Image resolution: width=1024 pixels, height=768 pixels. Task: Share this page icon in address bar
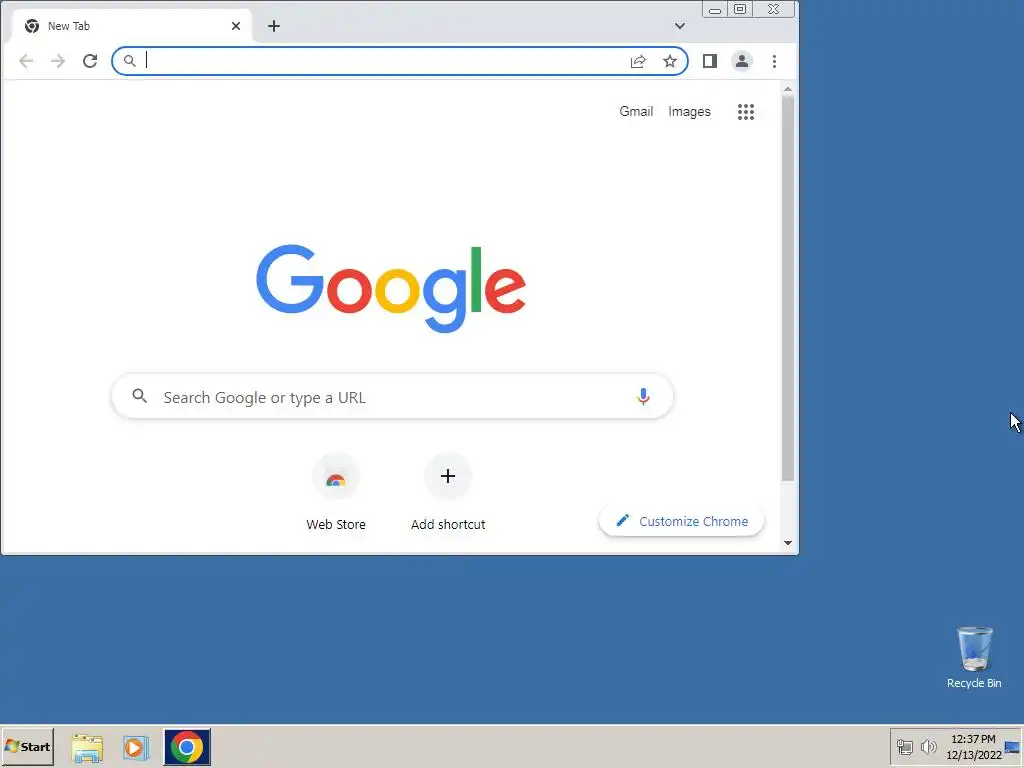(x=638, y=61)
